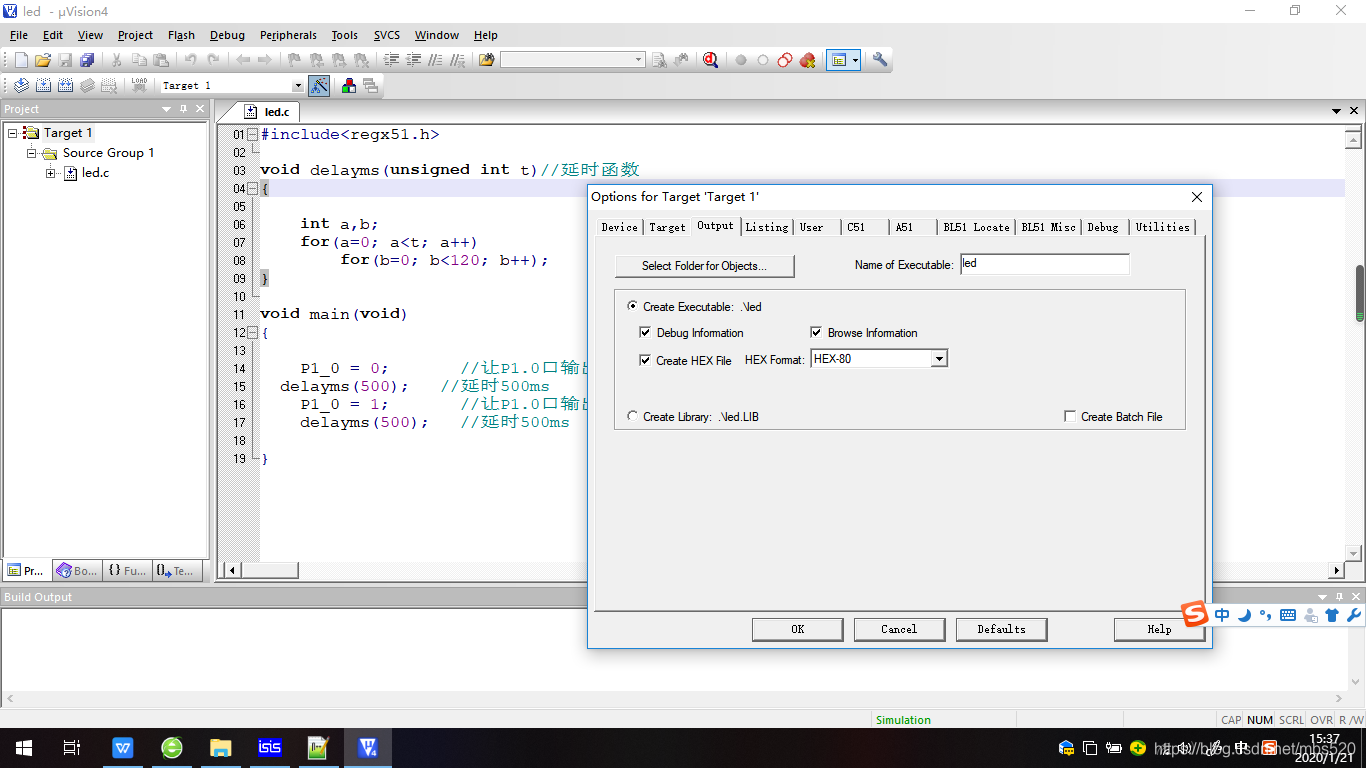Click the editor horizontal scrollbar thumb
Screen dimensions: 1366x768
coord(270,570)
